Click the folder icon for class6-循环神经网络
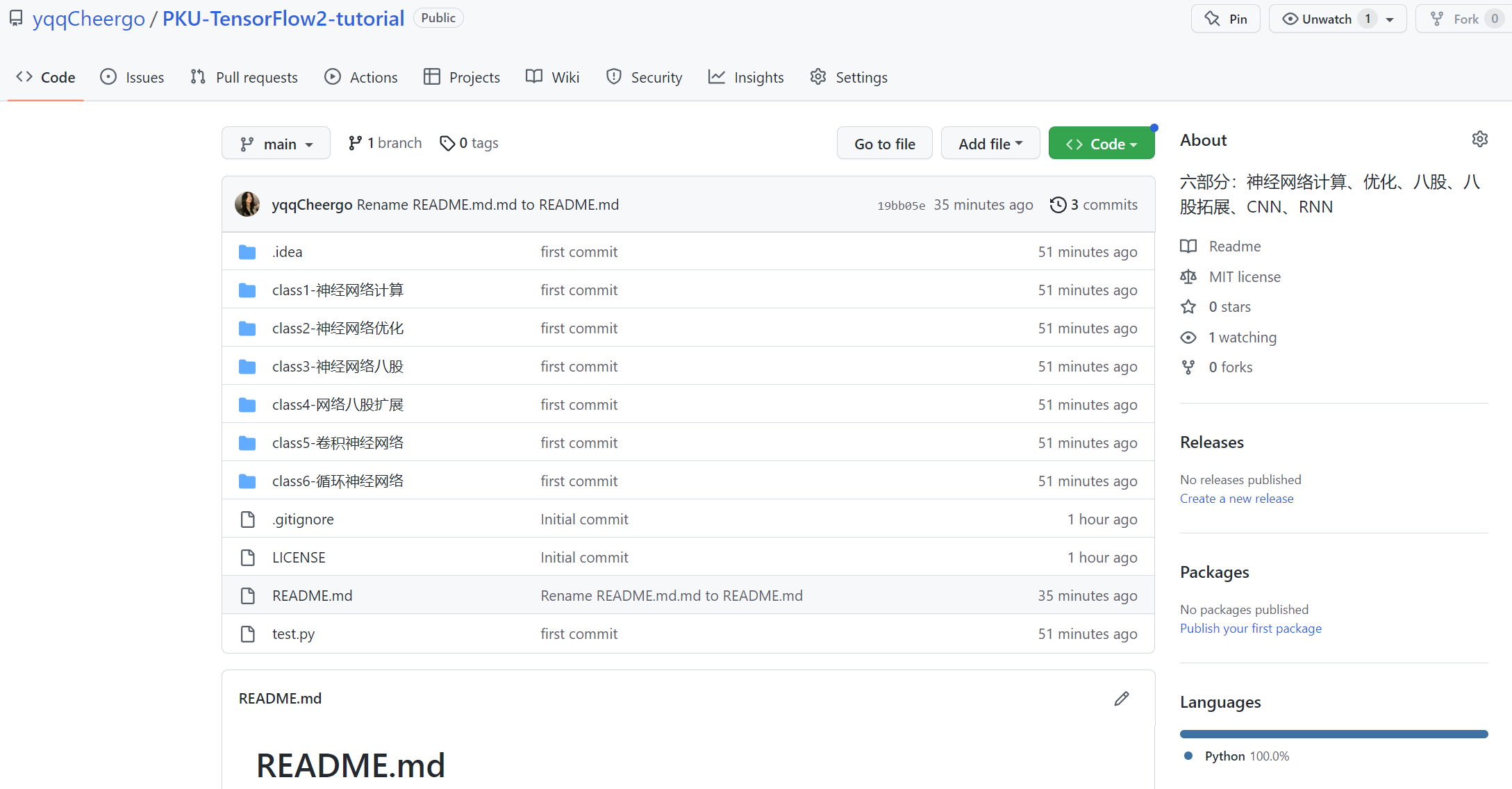 coord(247,481)
